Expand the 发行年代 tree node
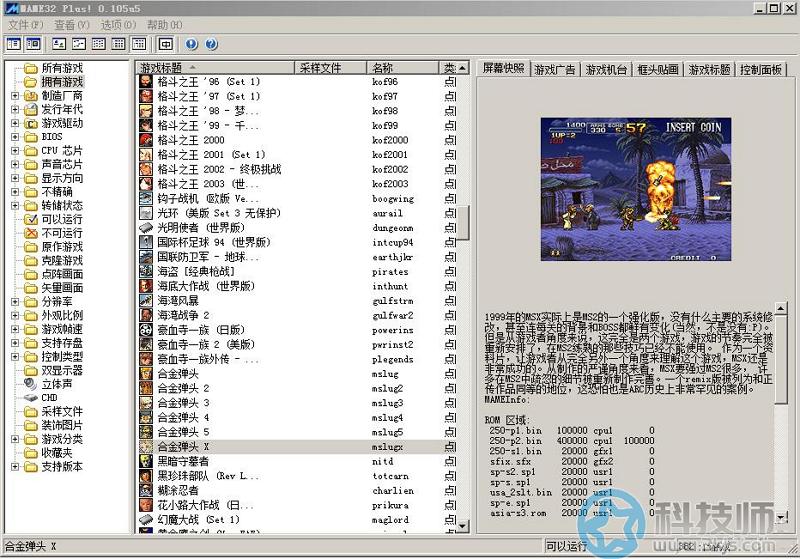The height and width of the screenshot is (559, 800). [15, 110]
